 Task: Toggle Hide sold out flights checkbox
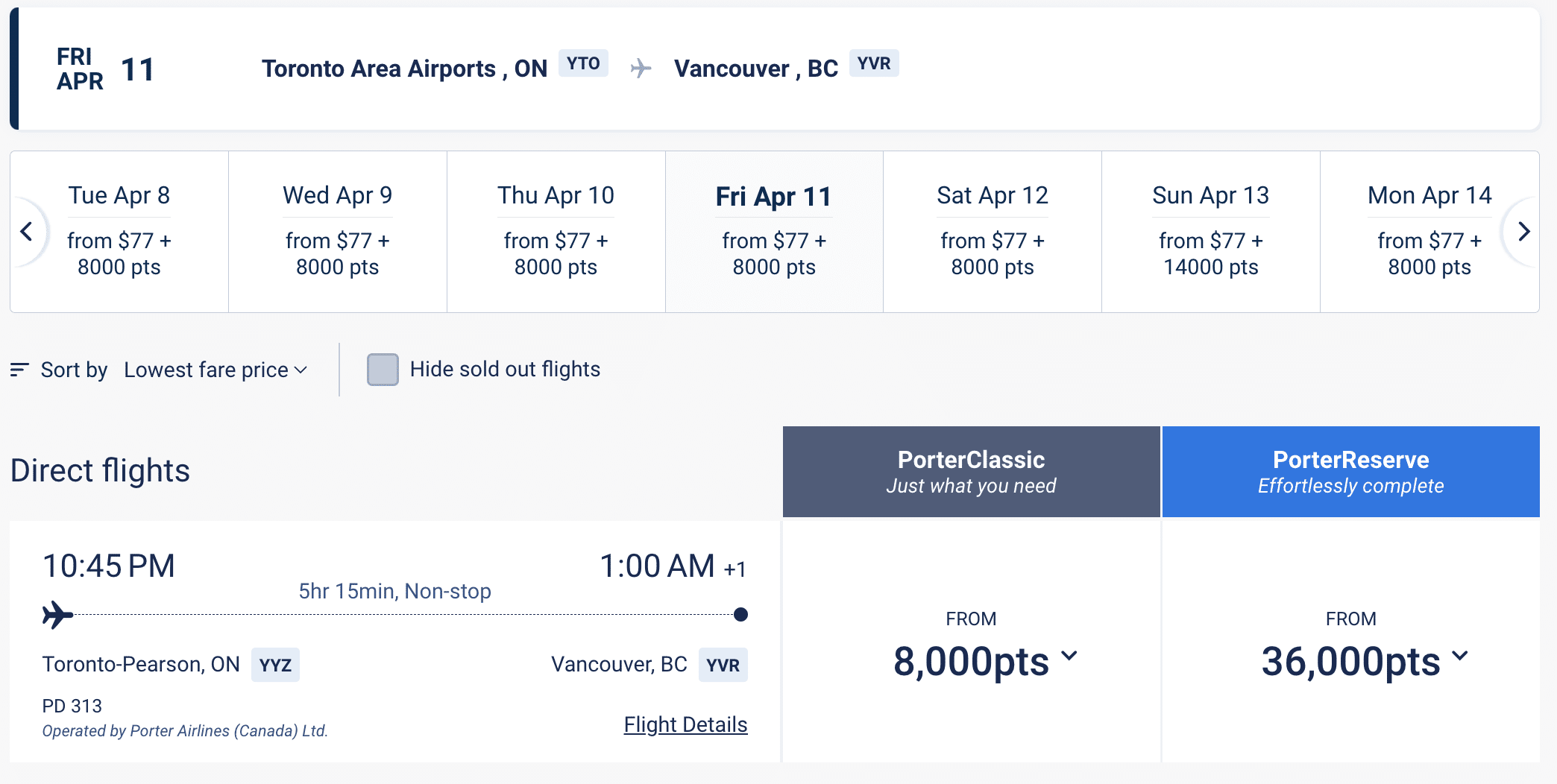tap(383, 370)
